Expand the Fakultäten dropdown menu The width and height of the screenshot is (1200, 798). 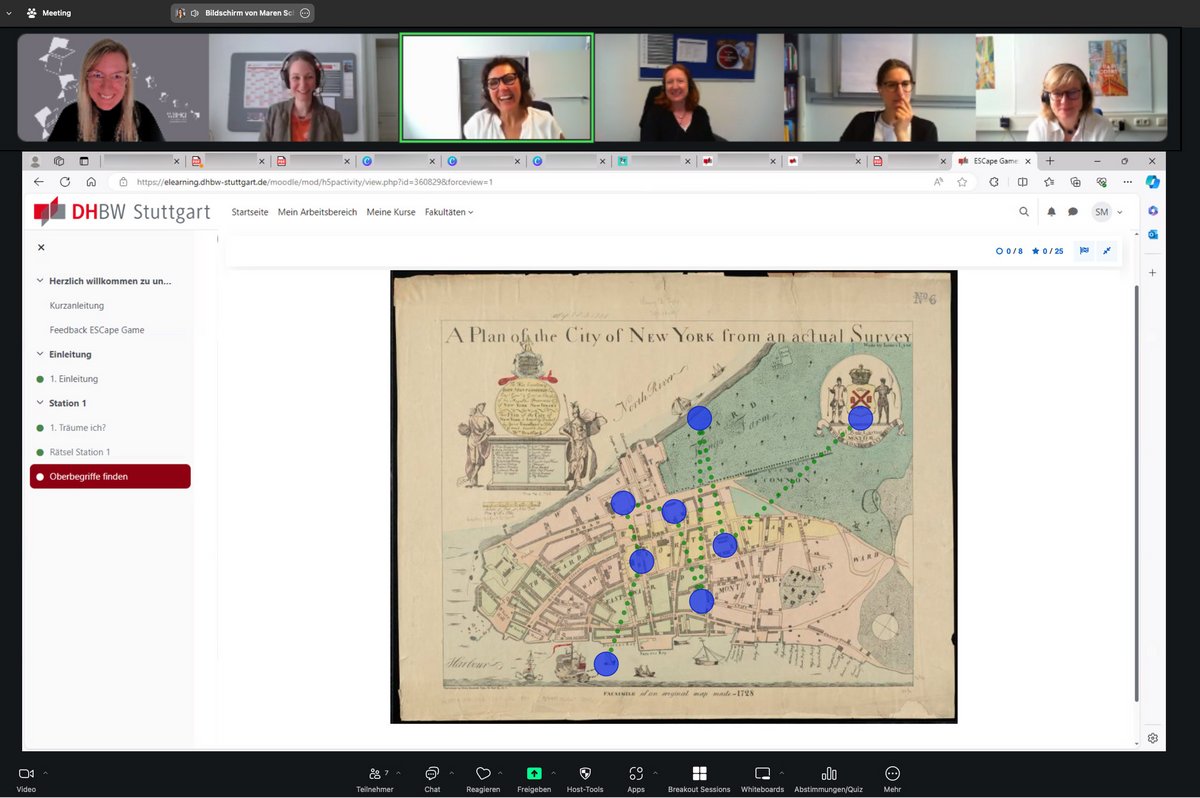tap(449, 212)
